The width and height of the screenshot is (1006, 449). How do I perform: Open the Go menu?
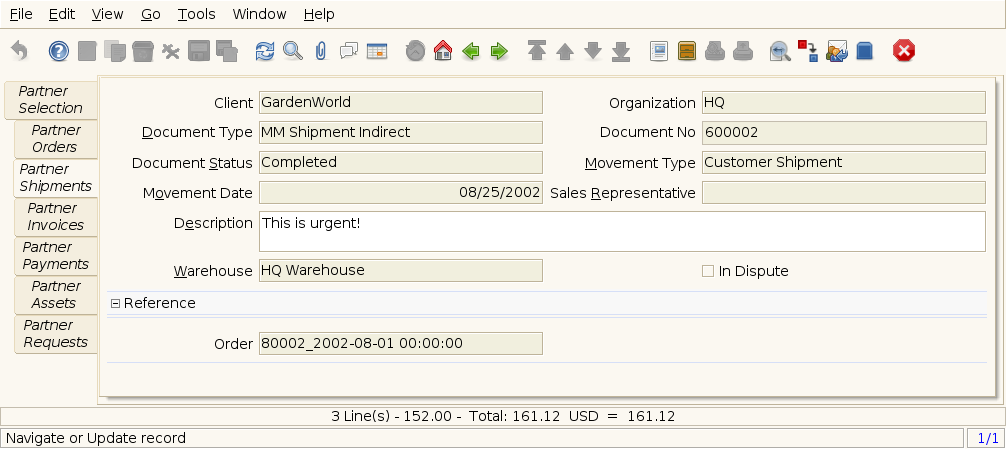(150, 15)
